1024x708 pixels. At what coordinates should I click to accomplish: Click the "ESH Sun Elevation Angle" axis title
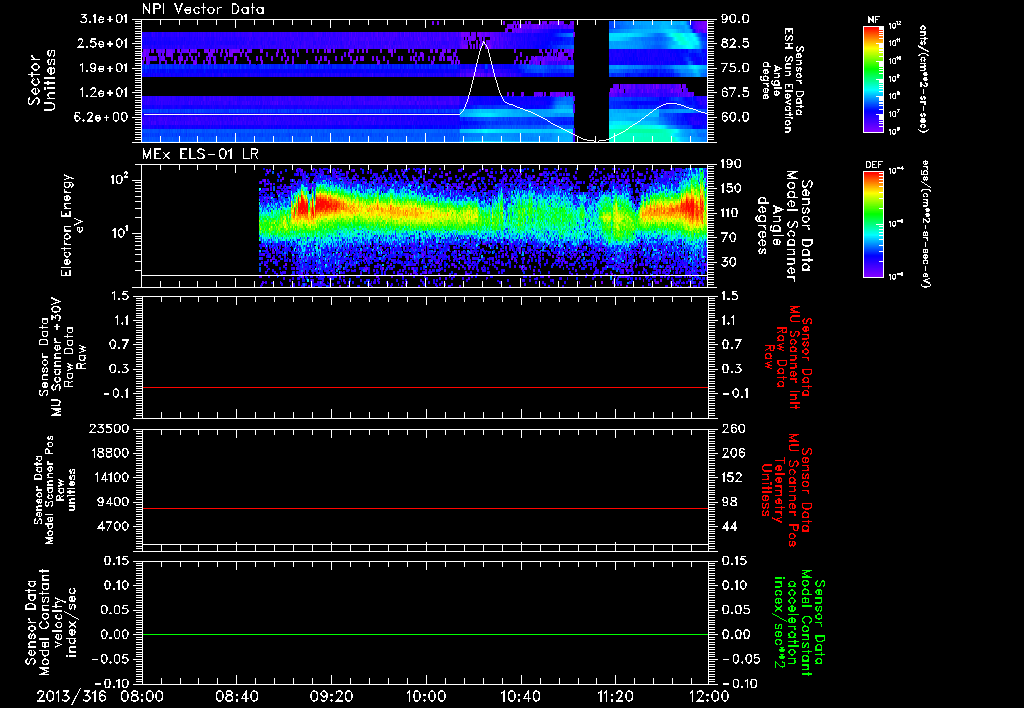tap(782, 80)
